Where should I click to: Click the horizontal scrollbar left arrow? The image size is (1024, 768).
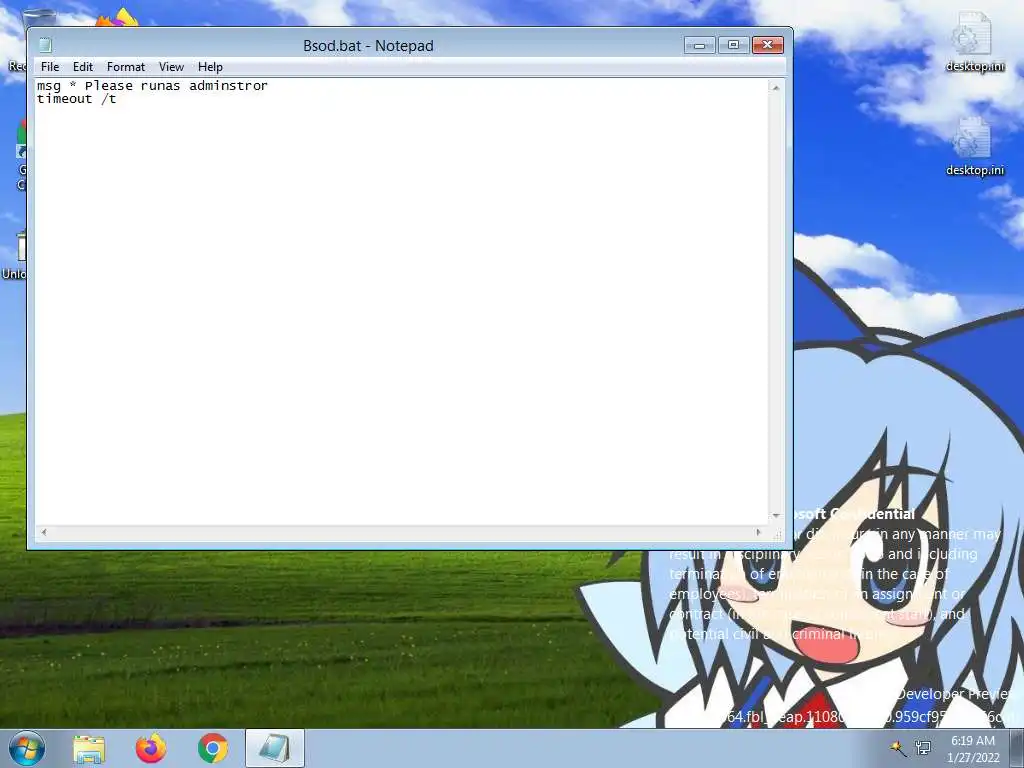click(44, 532)
